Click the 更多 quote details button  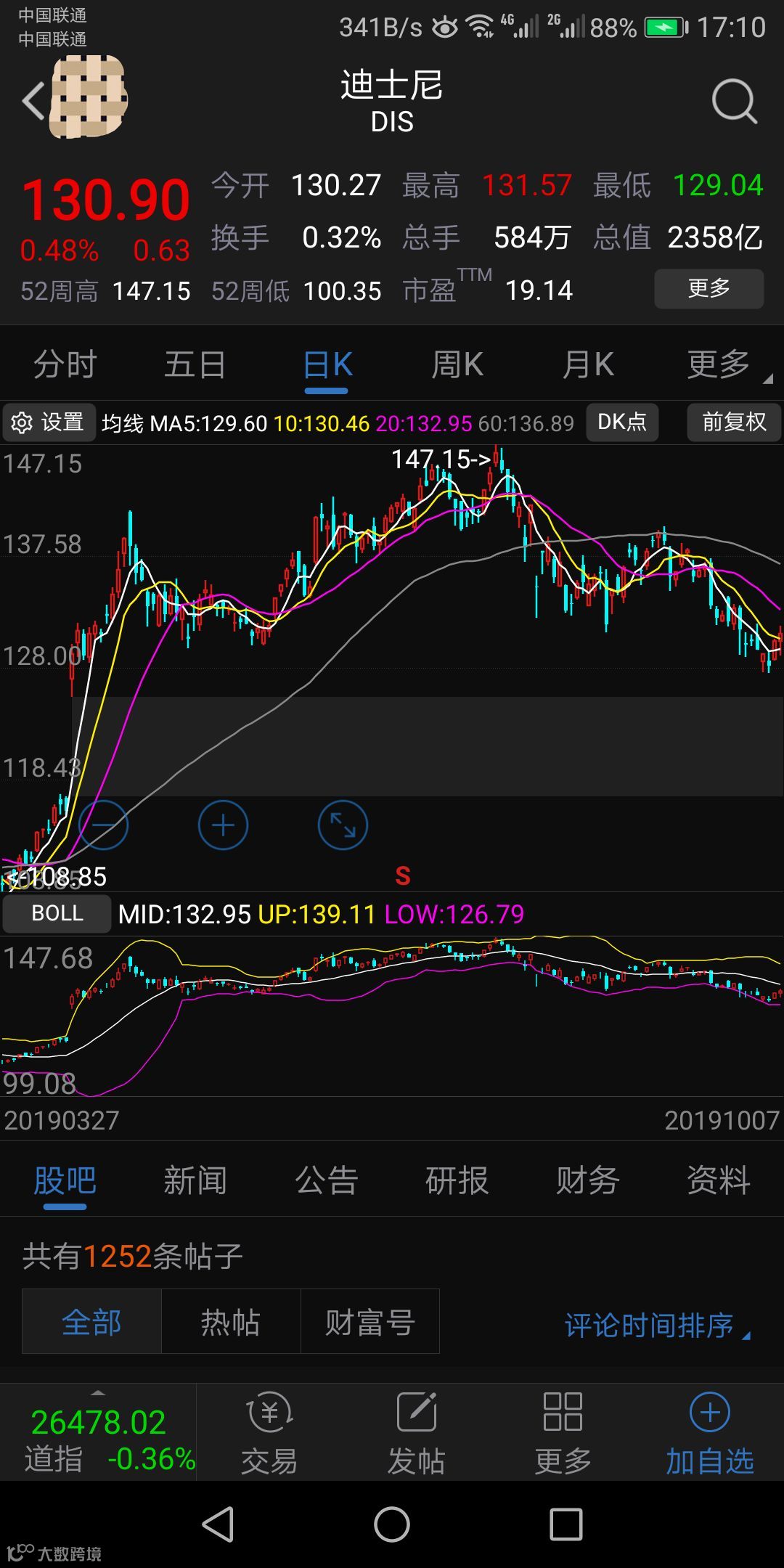[x=709, y=289]
